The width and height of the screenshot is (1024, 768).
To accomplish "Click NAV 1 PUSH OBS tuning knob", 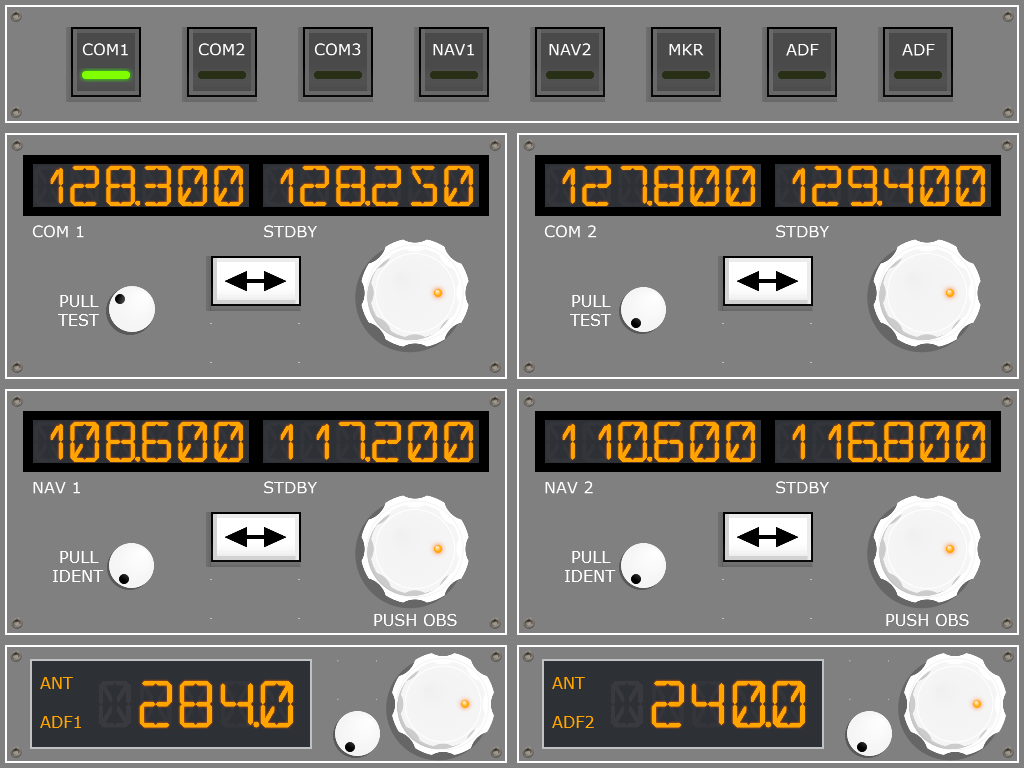I will tap(415, 549).
